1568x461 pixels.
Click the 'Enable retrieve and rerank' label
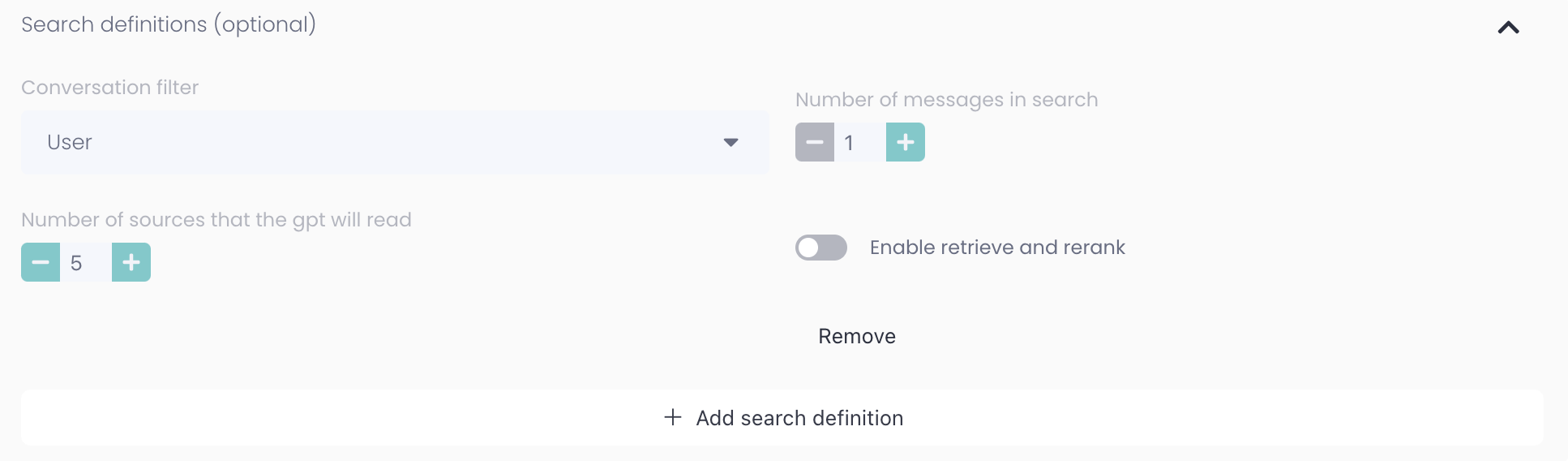[997, 248]
